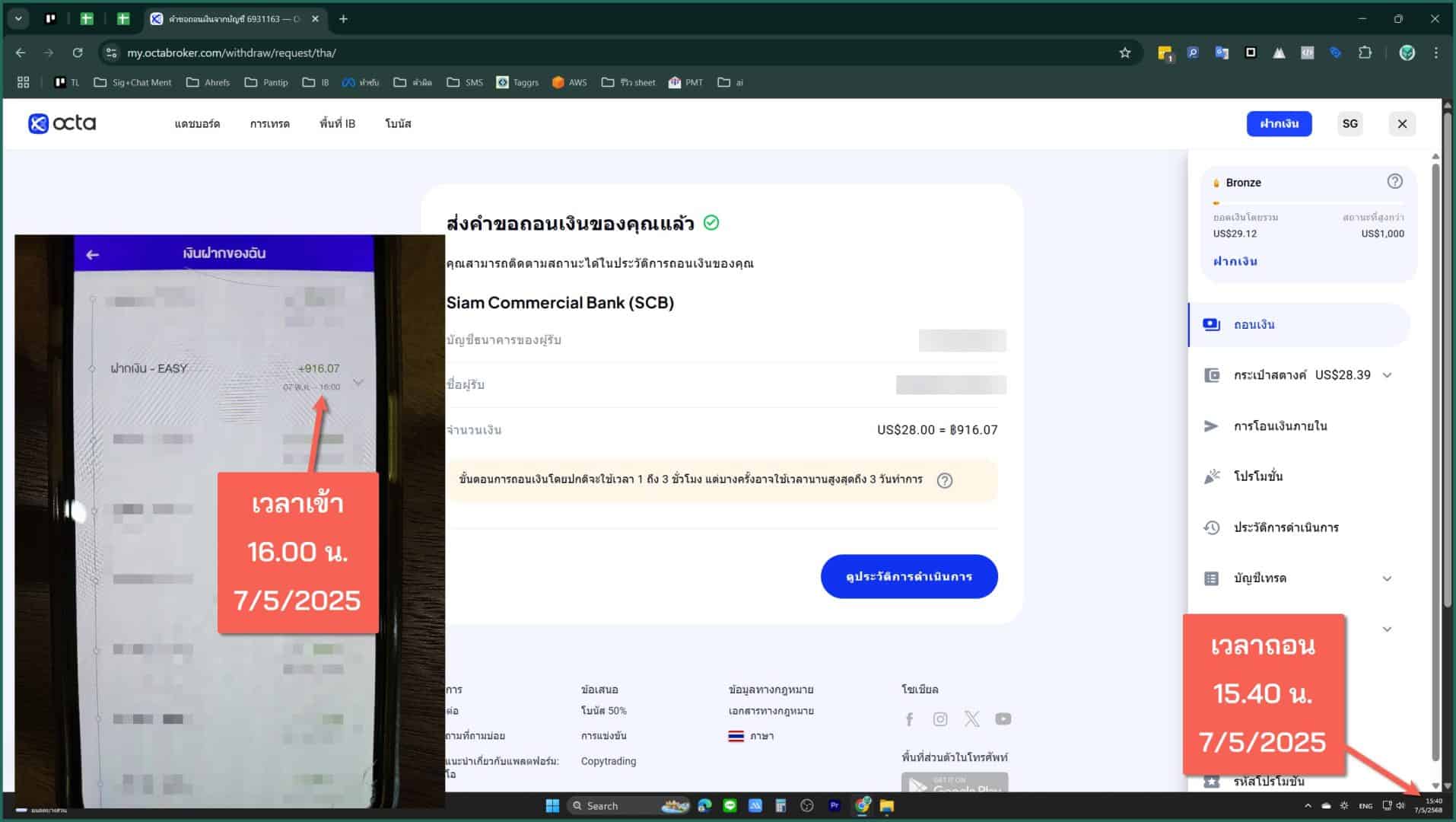Open tab search dropdown arrow
Viewport: 1456px width, 822px height.
click(x=18, y=19)
